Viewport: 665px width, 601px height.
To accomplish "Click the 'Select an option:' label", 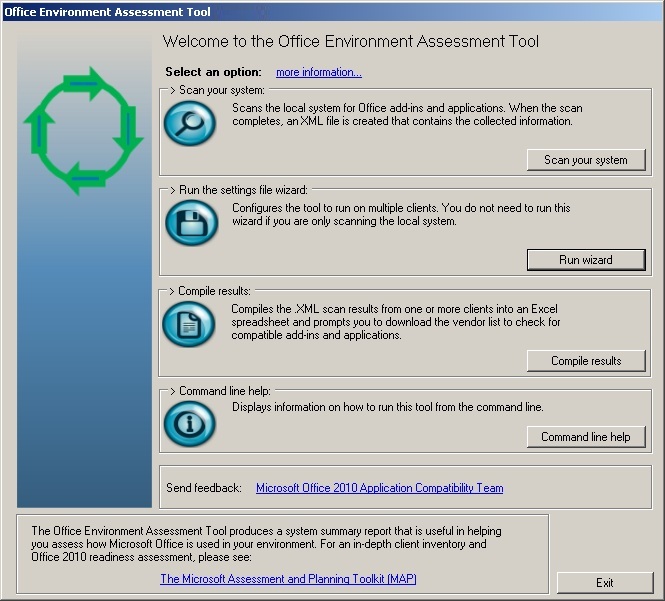I will [213, 72].
